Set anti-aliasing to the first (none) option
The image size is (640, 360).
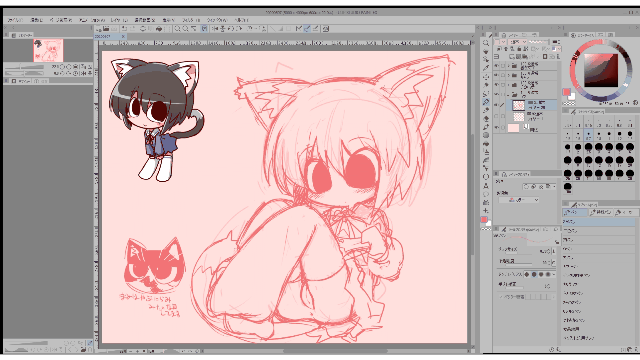click(527, 274)
